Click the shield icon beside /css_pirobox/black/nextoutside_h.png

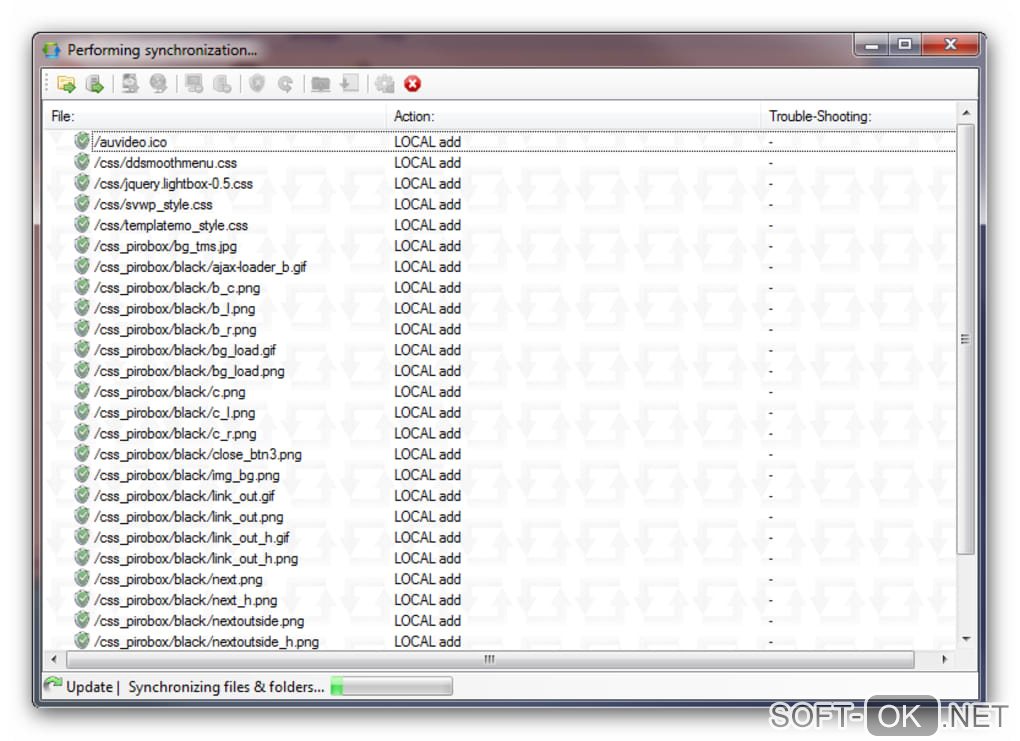pos(82,640)
